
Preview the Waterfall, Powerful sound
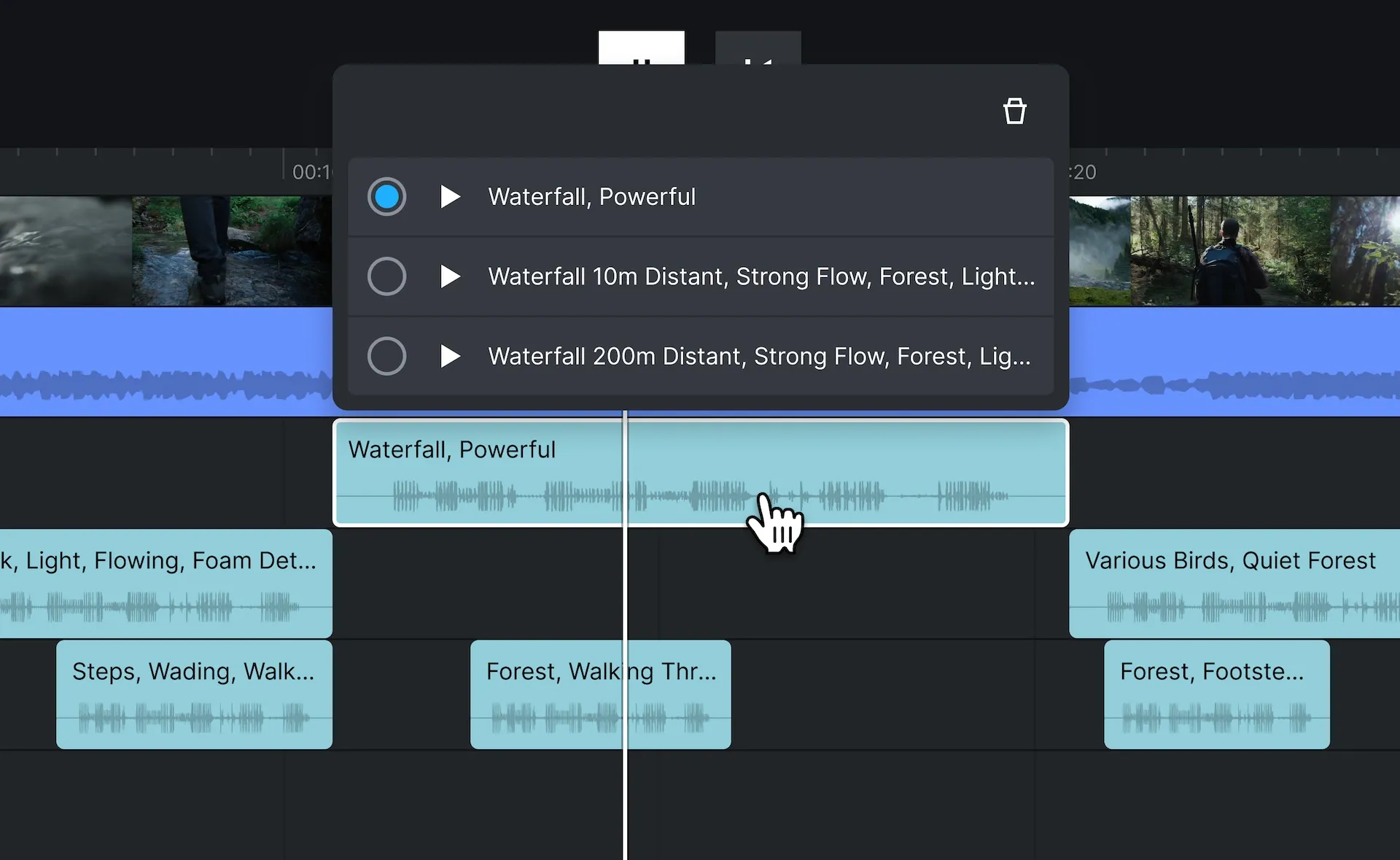450,196
